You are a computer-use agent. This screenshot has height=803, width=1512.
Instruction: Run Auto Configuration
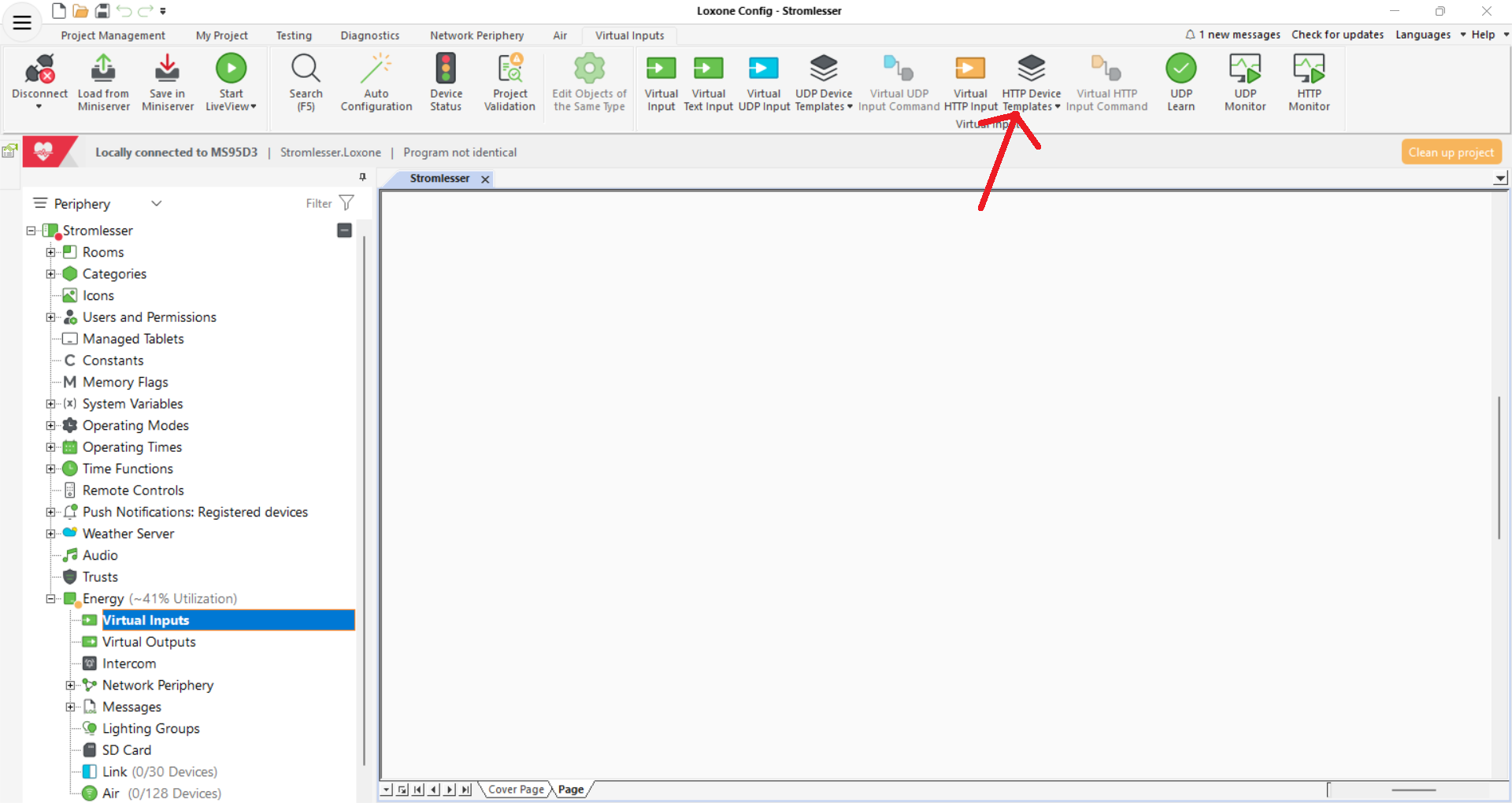coord(376,81)
